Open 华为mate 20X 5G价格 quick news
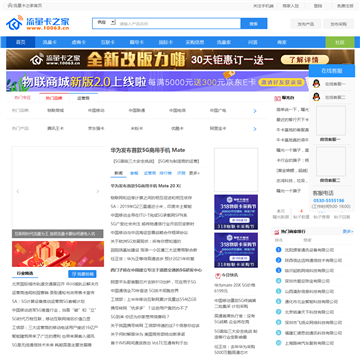The height and width of the screenshot is (360, 360). 235,288
